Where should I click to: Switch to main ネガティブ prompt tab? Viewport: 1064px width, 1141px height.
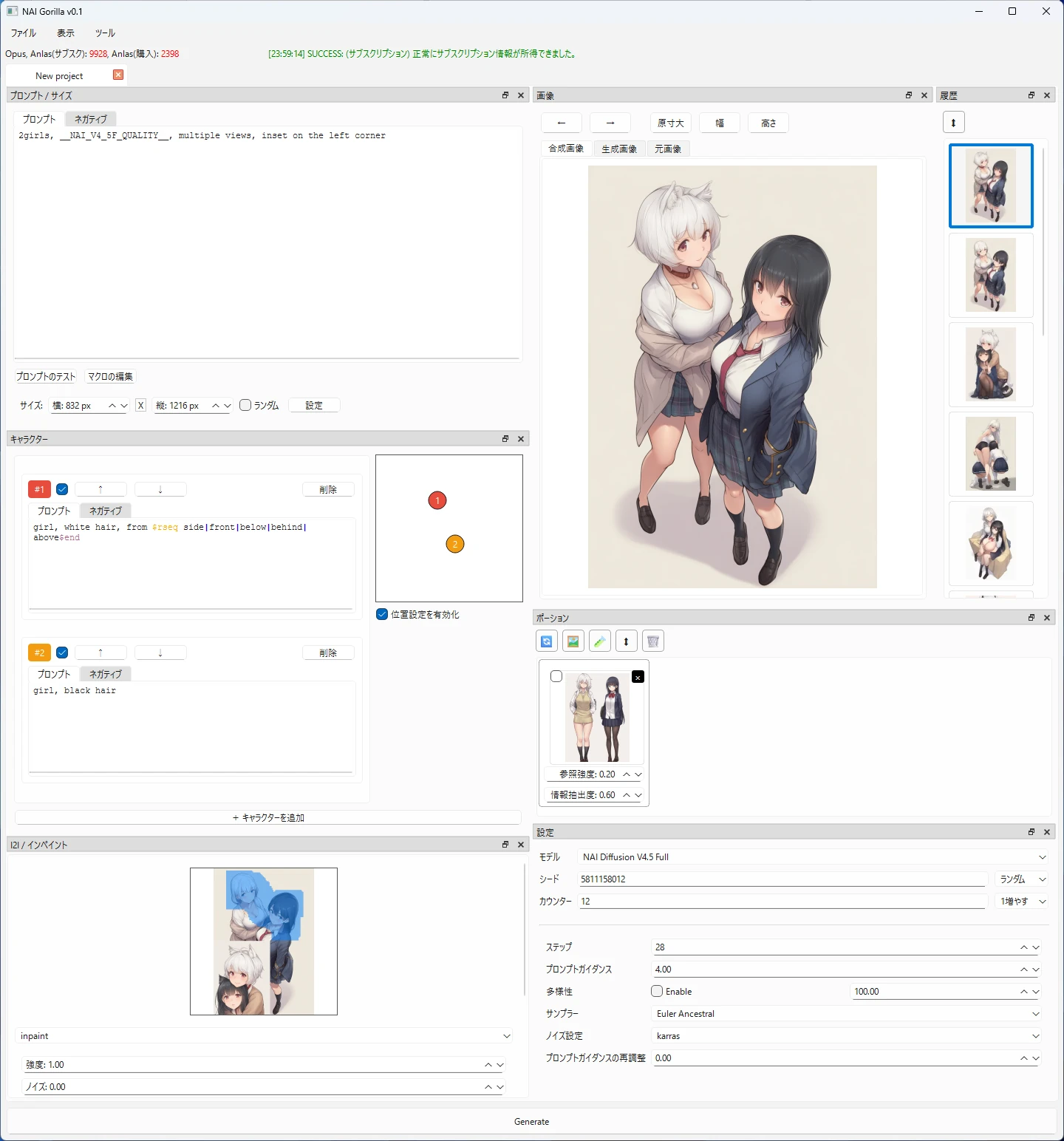point(91,119)
